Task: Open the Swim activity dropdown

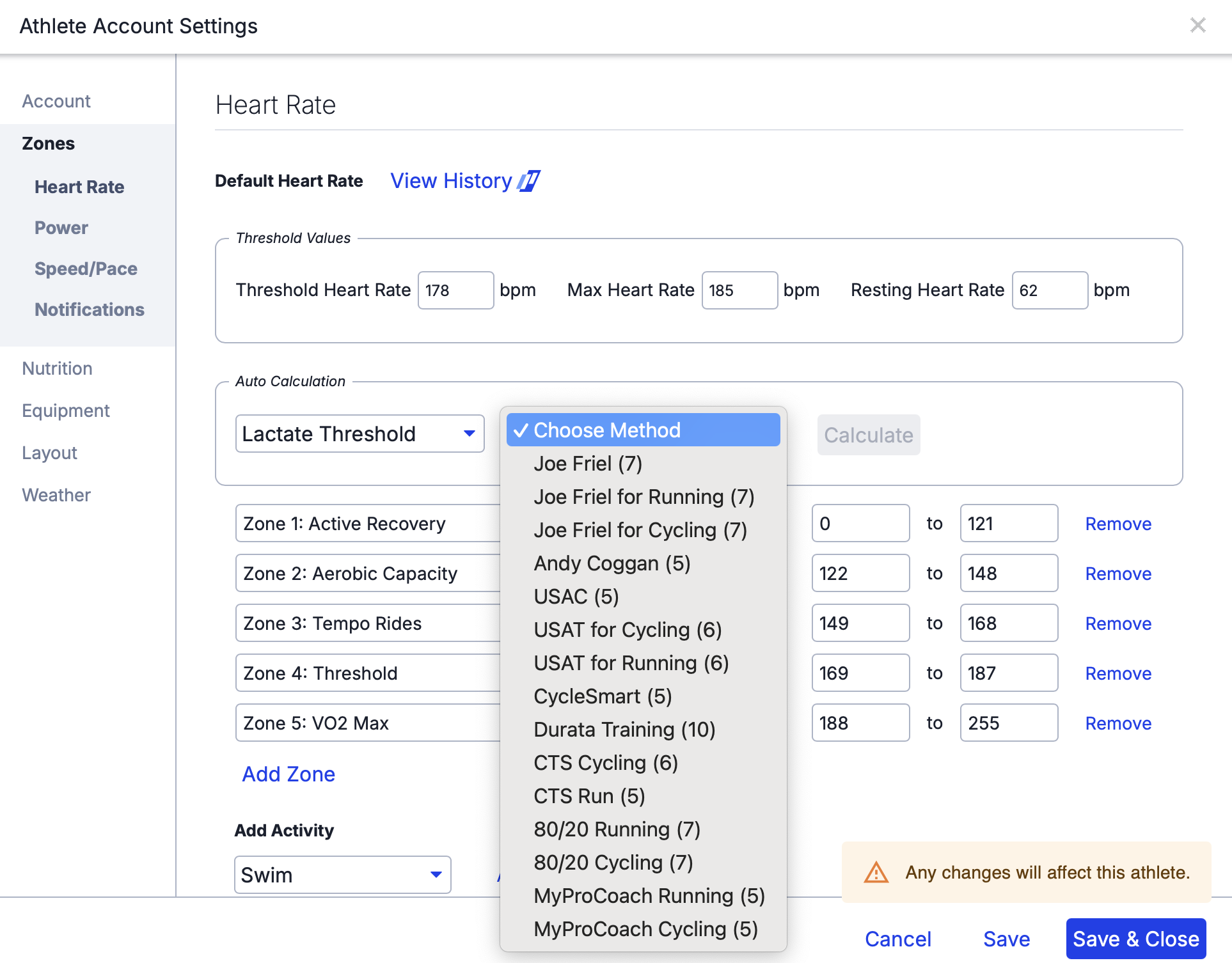Action: click(x=343, y=875)
